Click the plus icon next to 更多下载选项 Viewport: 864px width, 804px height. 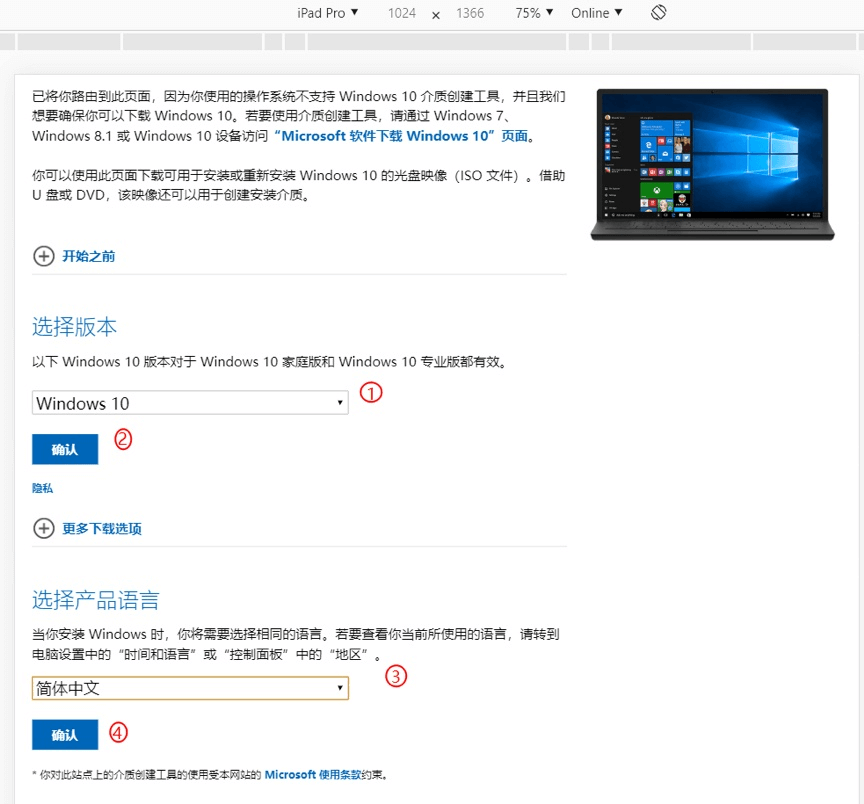pyautogui.click(x=44, y=528)
